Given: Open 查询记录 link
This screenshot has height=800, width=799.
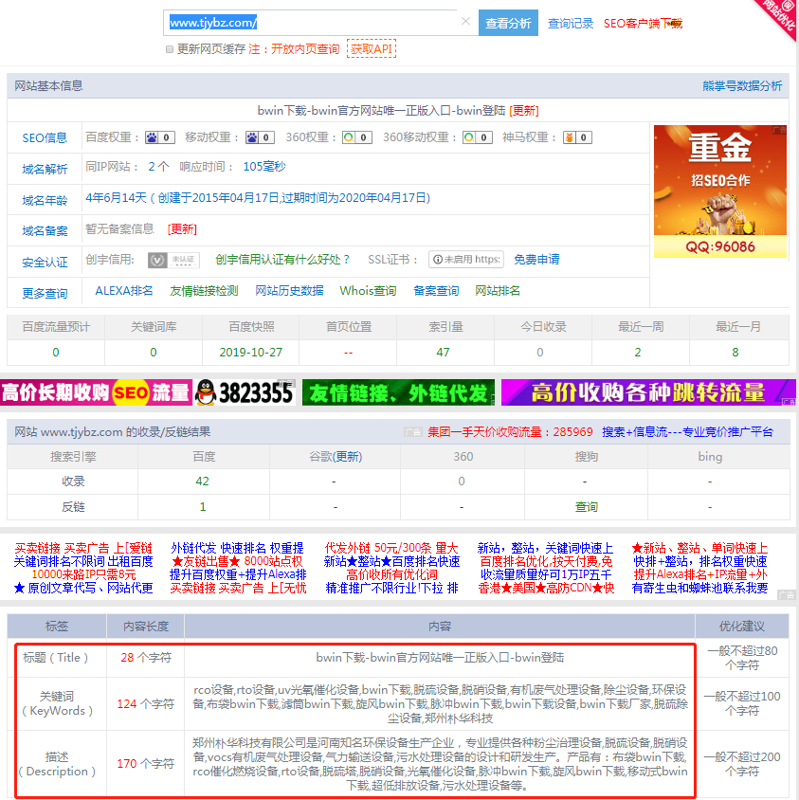Looking at the screenshot, I should pos(570,23).
